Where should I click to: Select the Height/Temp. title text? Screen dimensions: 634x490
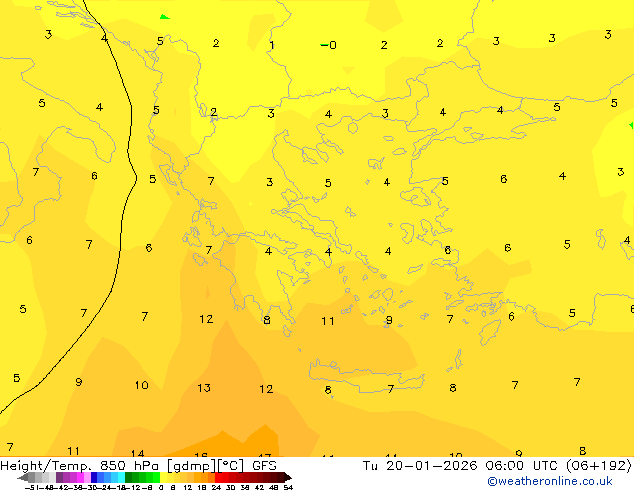tap(46, 465)
